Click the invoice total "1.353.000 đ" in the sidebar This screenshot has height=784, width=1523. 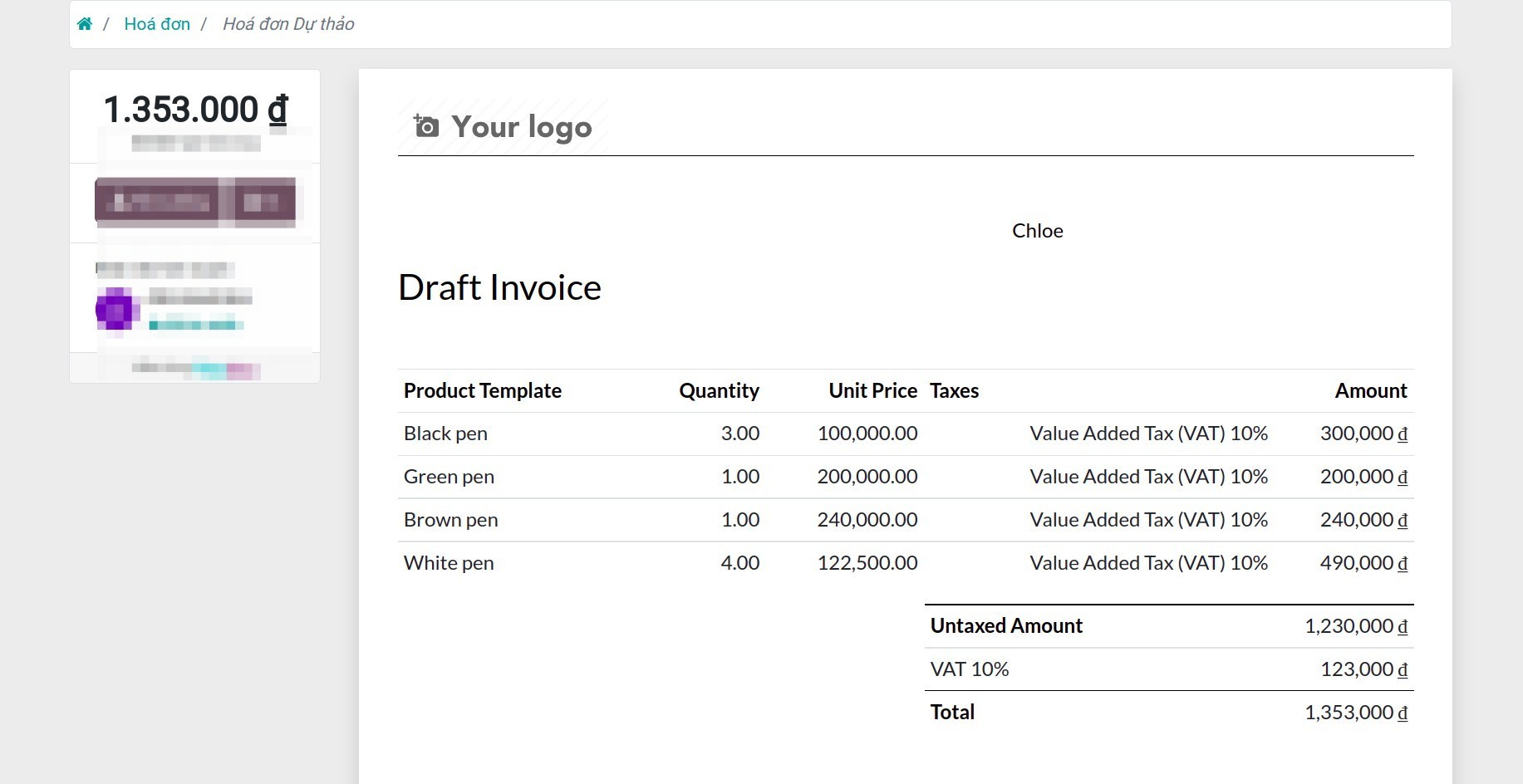[194, 109]
